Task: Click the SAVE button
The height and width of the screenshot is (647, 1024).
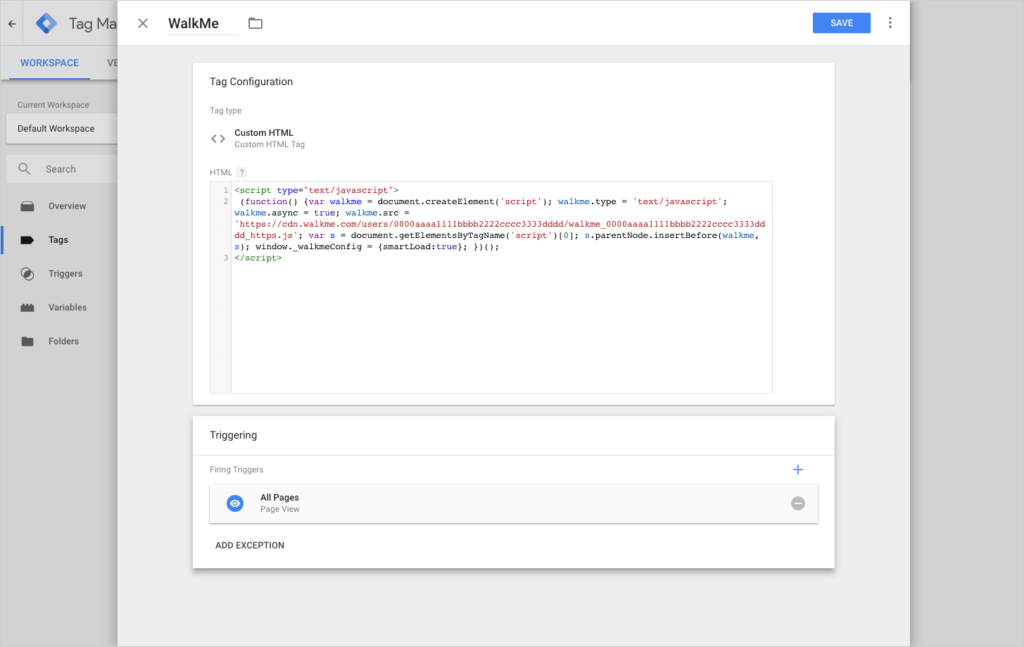Action: click(841, 22)
